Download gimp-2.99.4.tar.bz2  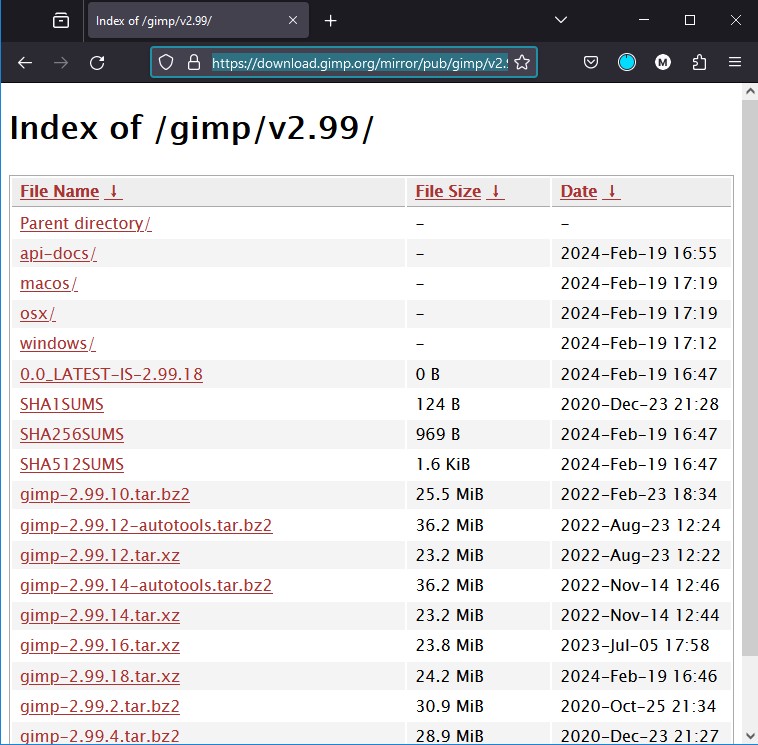coord(100,736)
